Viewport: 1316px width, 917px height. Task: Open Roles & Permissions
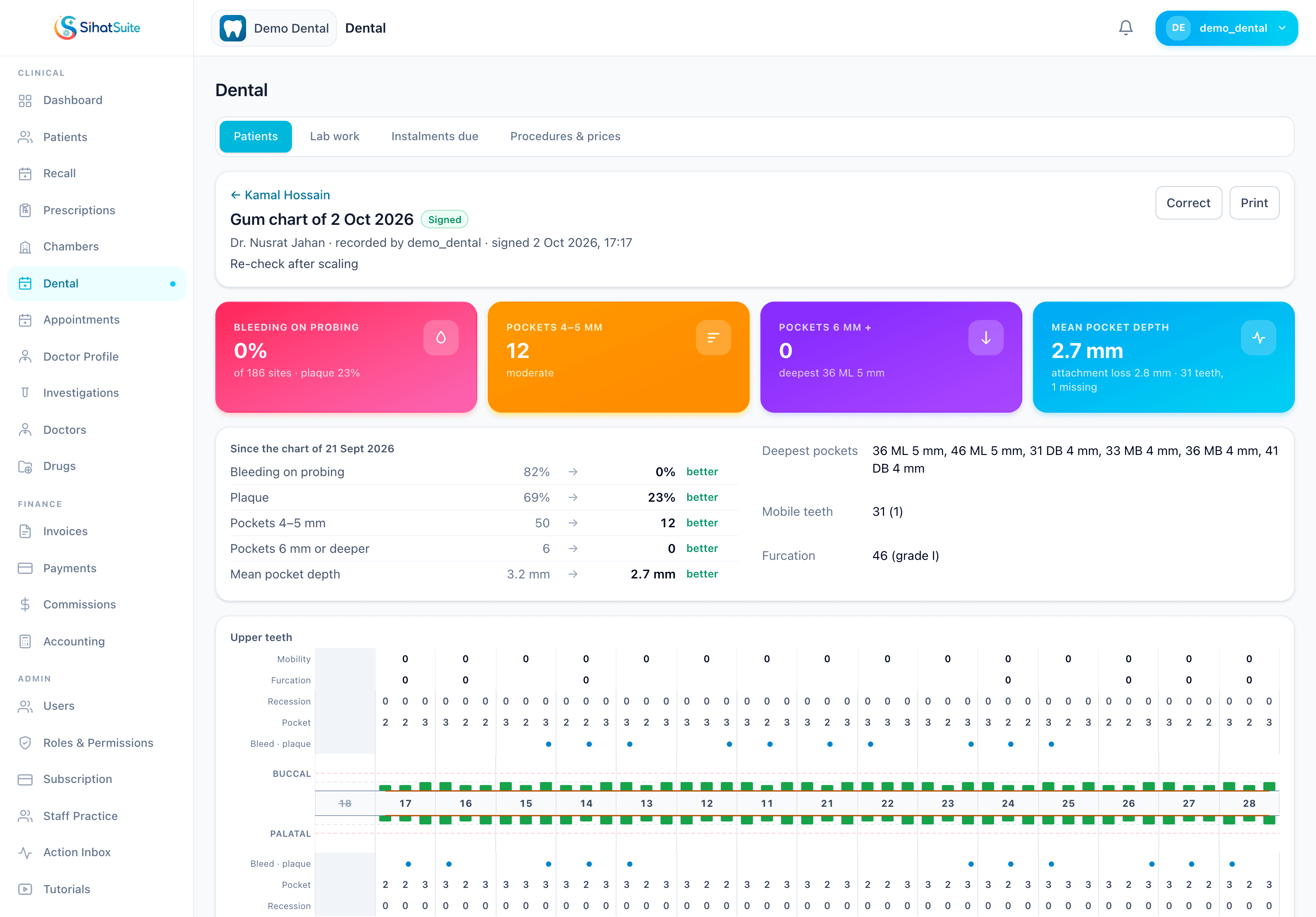(96, 743)
